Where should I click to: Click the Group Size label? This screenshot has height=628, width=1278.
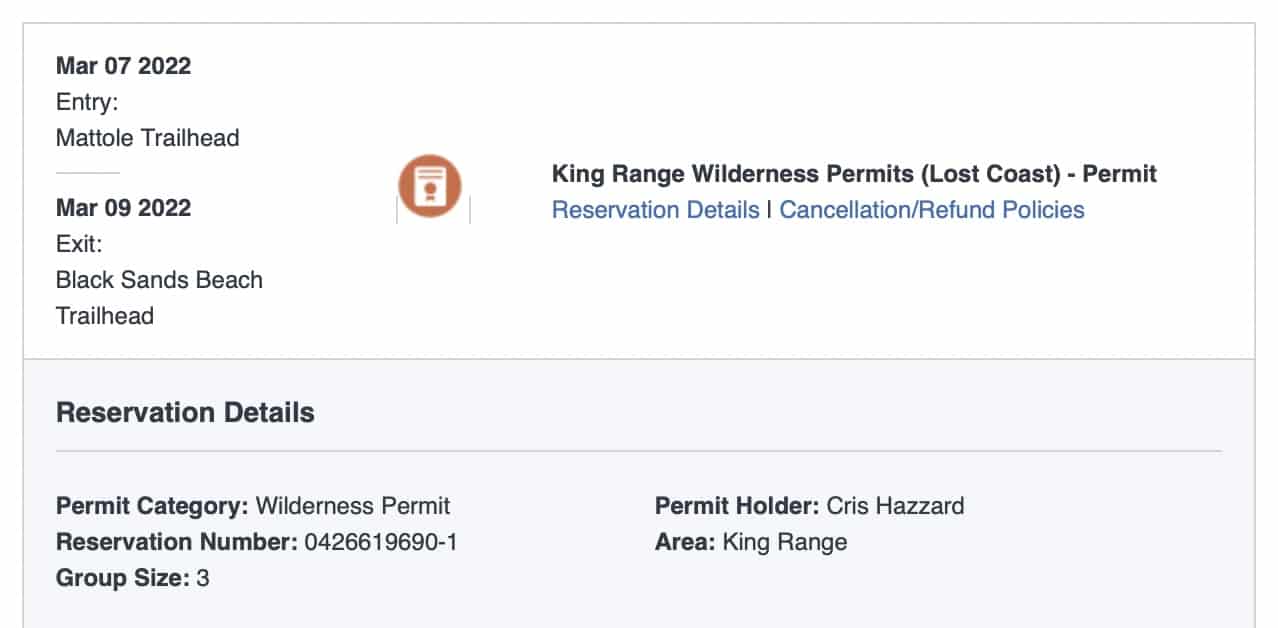[123, 578]
